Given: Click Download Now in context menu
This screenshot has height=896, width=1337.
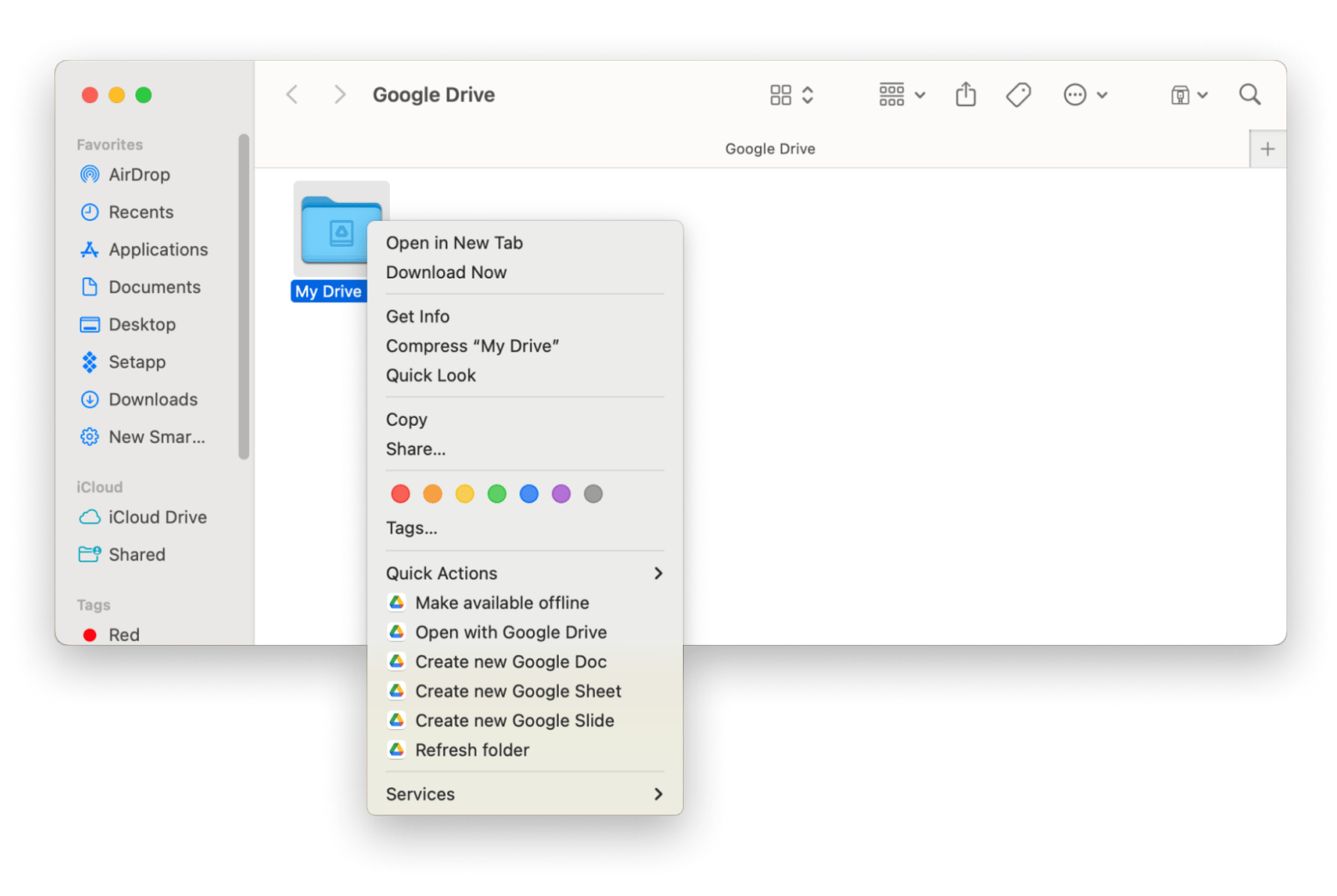Looking at the screenshot, I should (446, 272).
